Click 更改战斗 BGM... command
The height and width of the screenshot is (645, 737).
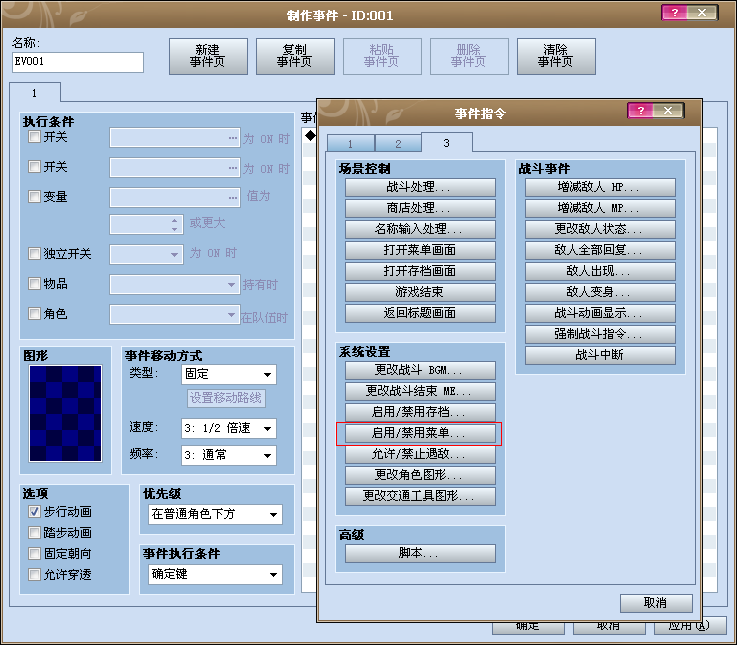pyautogui.click(x=420, y=370)
